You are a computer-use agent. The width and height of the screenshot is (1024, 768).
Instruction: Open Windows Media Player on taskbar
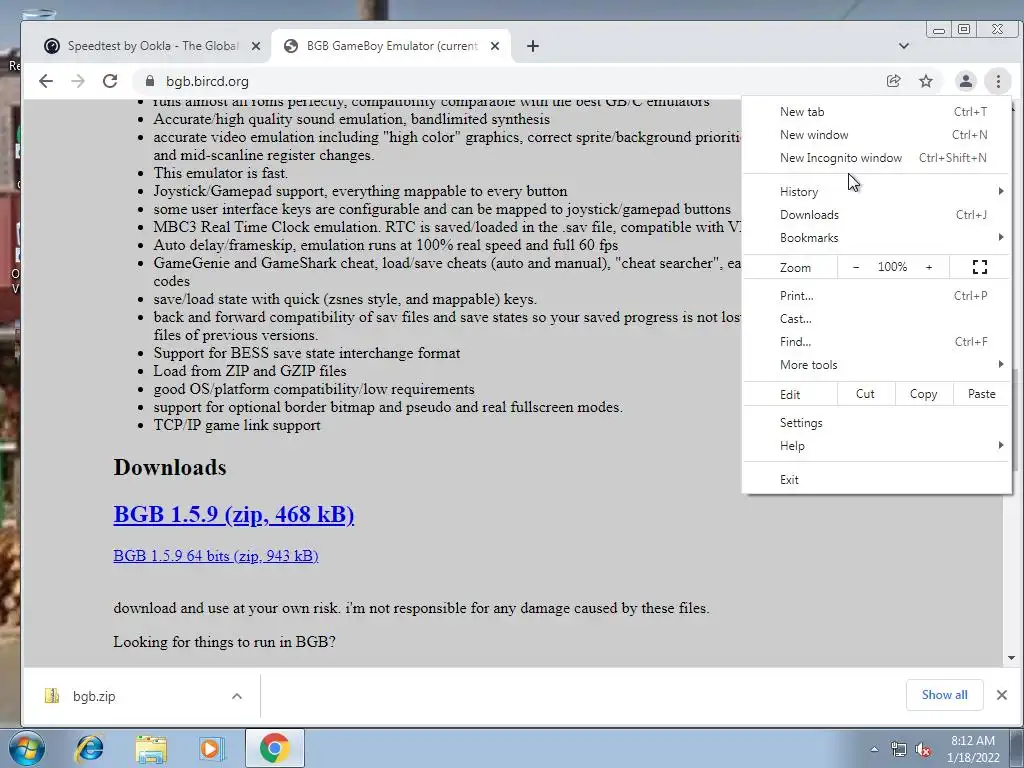pyautogui.click(x=212, y=748)
